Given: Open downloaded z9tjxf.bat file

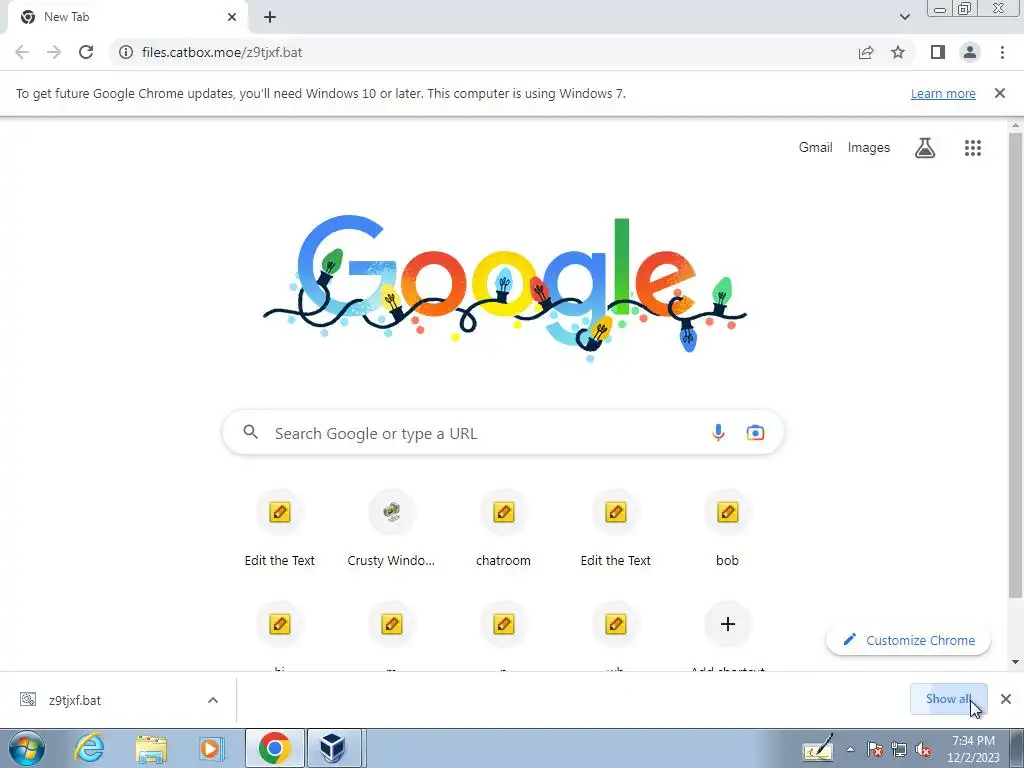Looking at the screenshot, I should tap(75, 700).
